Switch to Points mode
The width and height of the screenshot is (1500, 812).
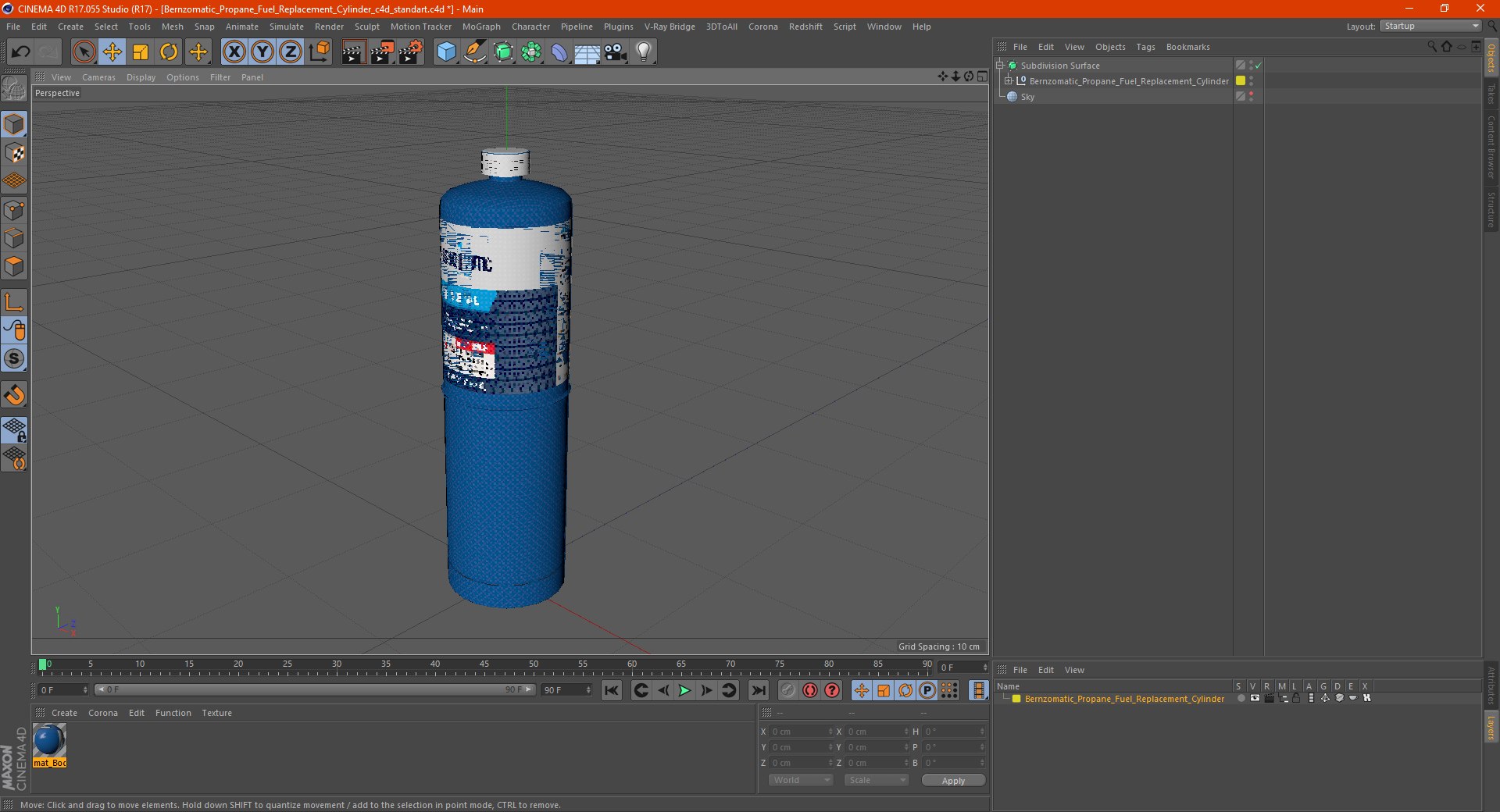pos(14,210)
